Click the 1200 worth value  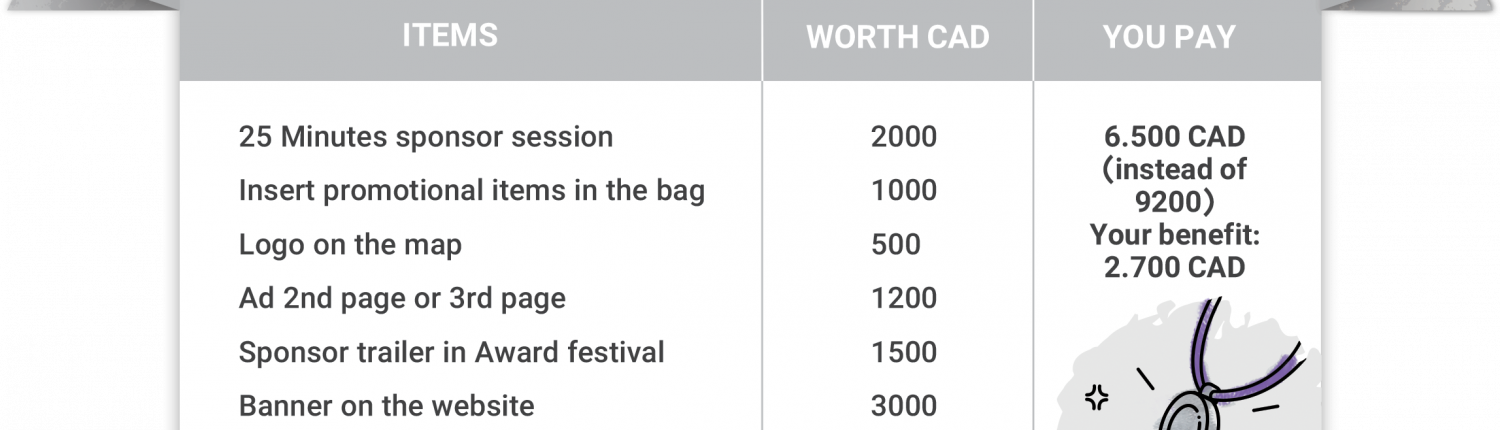(x=903, y=299)
